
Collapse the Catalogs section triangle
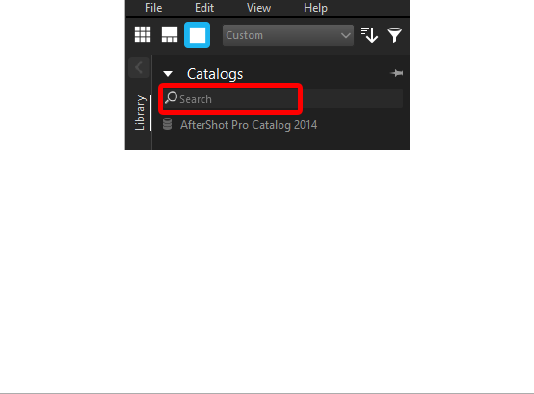point(168,74)
